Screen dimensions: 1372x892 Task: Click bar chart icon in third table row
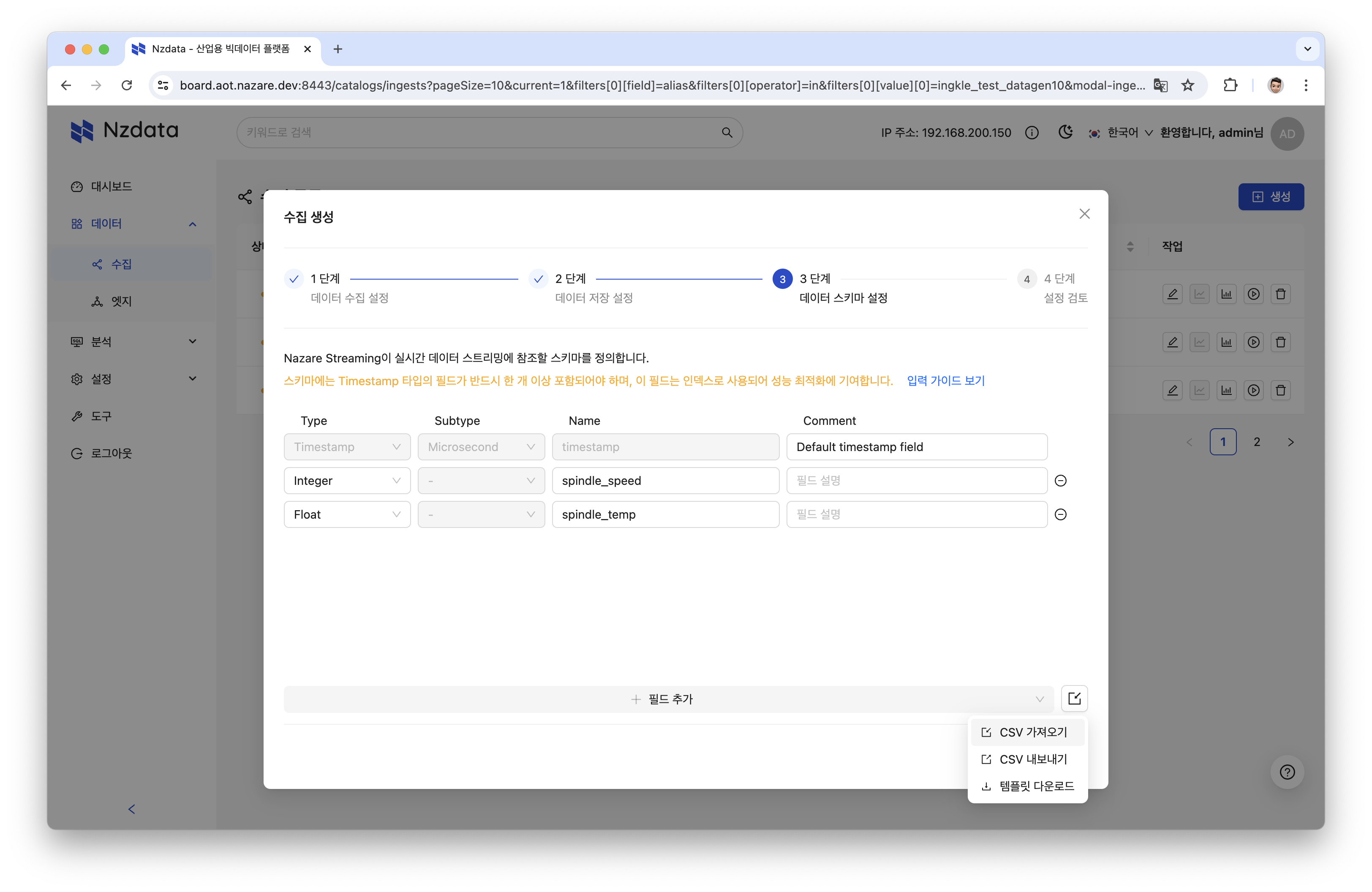coord(1226,390)
